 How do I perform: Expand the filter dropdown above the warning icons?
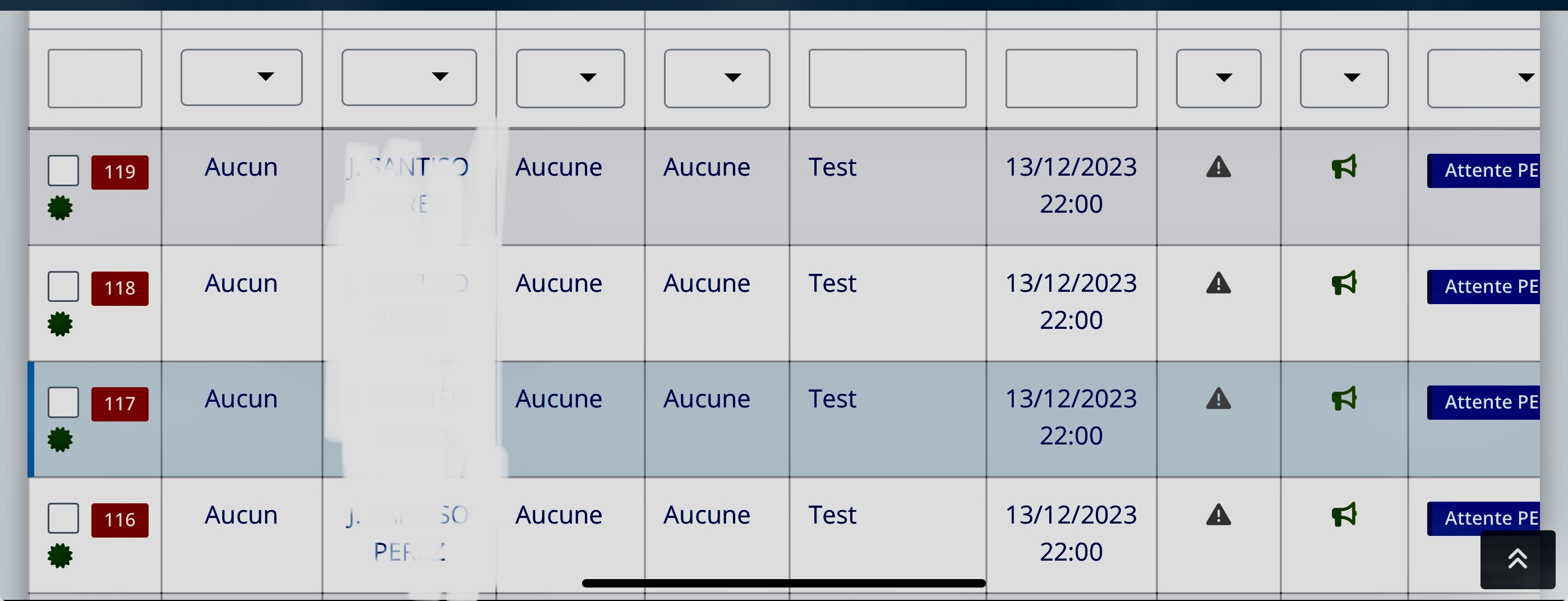point(1219,79)
